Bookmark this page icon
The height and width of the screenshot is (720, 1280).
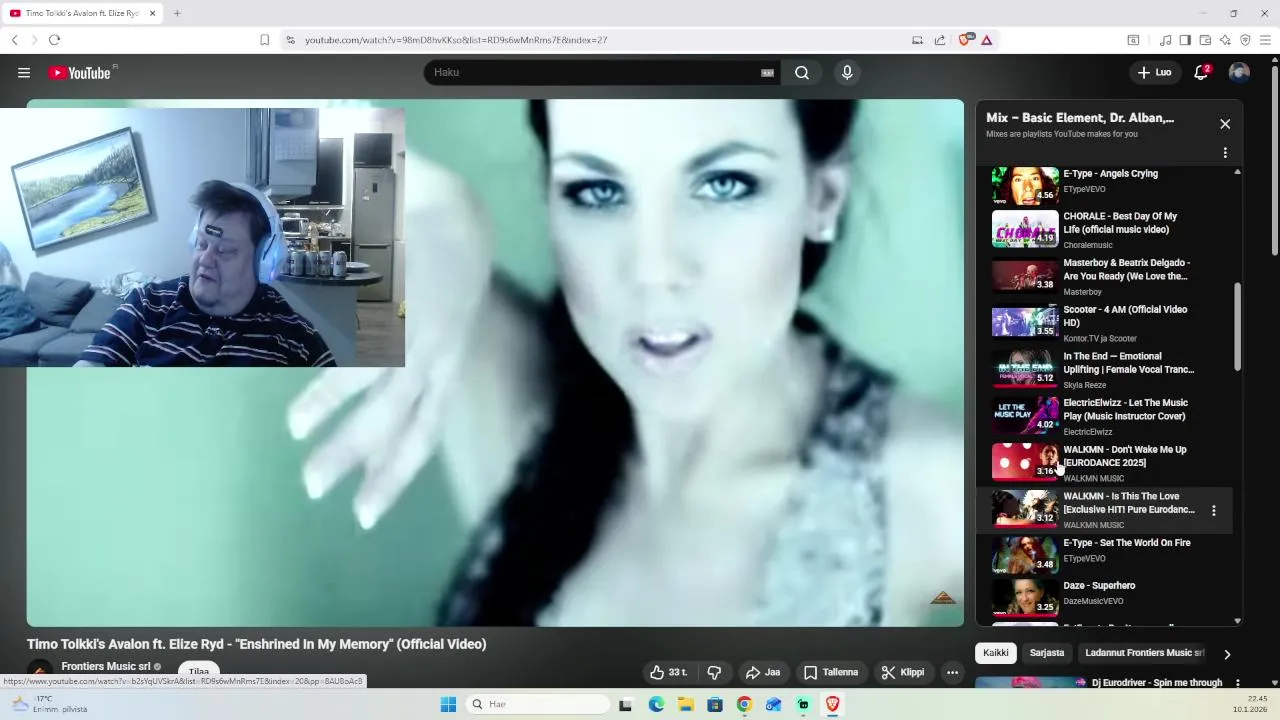264,40
